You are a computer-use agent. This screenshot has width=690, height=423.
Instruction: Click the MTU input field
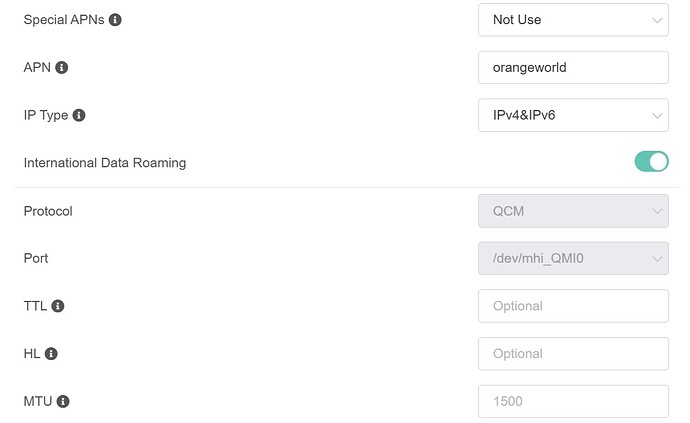point(572,401)
